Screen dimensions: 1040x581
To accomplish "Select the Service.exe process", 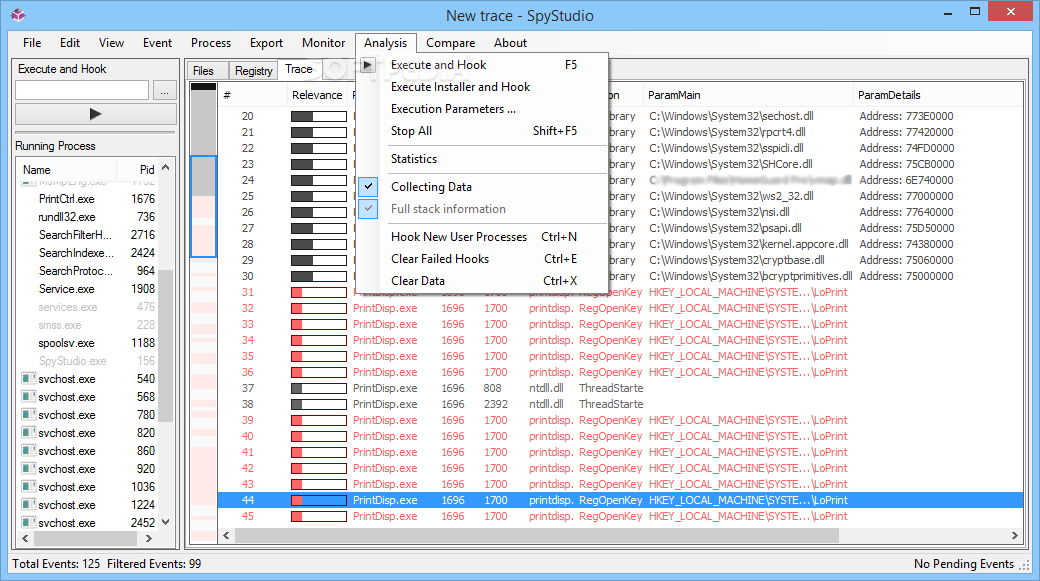I will [66, 289].
